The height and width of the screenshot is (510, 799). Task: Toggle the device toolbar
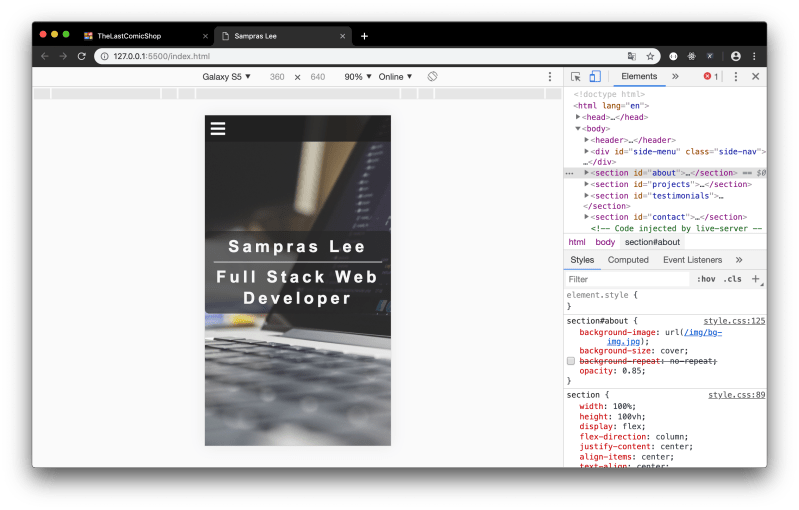coord(595,76)
